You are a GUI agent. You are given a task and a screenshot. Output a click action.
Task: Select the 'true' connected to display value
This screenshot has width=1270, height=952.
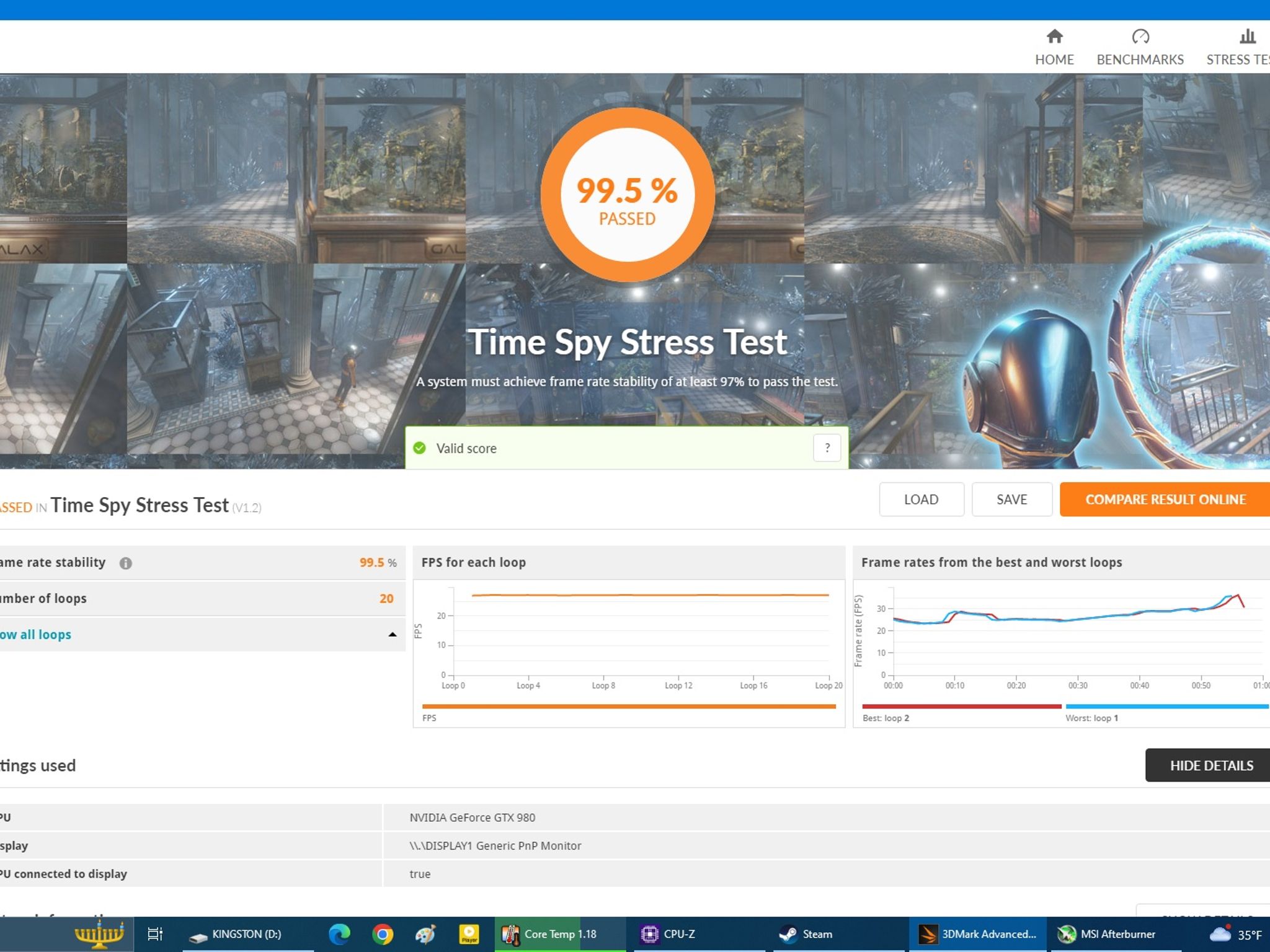coord(420,874)
